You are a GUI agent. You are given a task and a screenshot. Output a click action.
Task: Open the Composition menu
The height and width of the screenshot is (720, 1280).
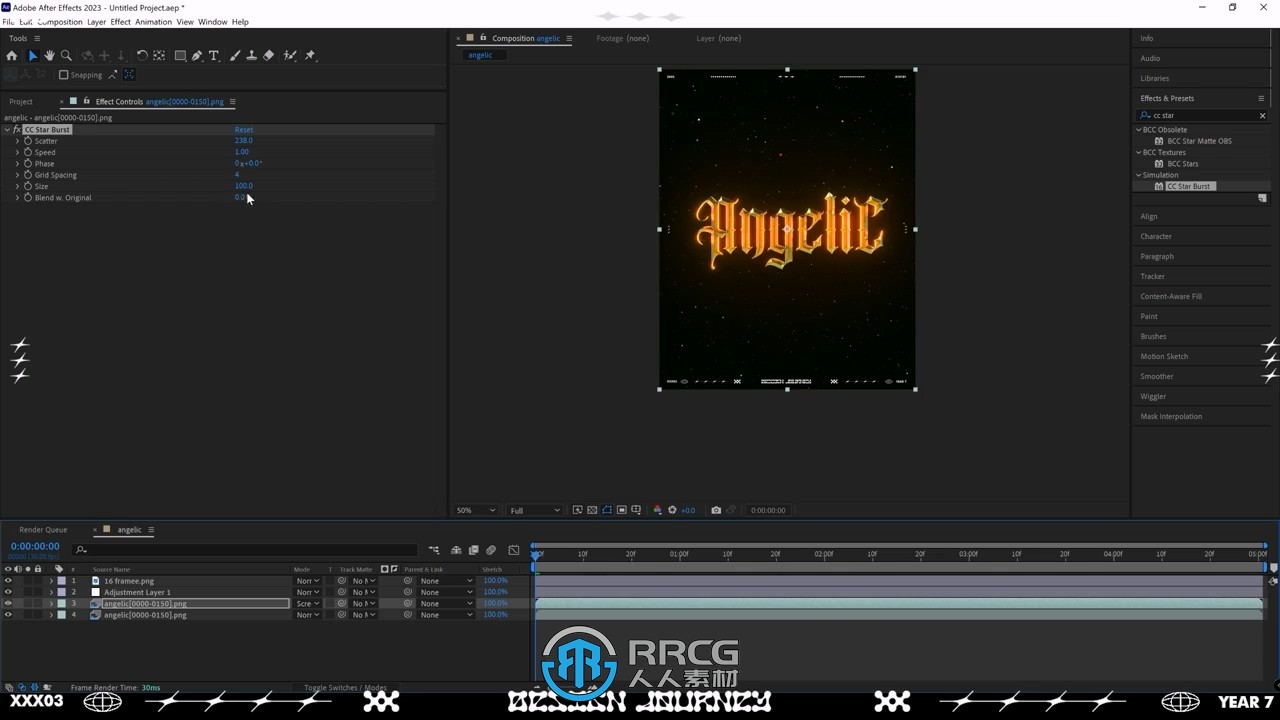click(60, 22)
